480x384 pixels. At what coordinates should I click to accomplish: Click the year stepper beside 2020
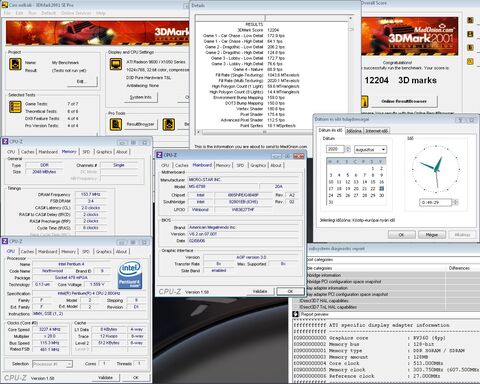[348, 149]
